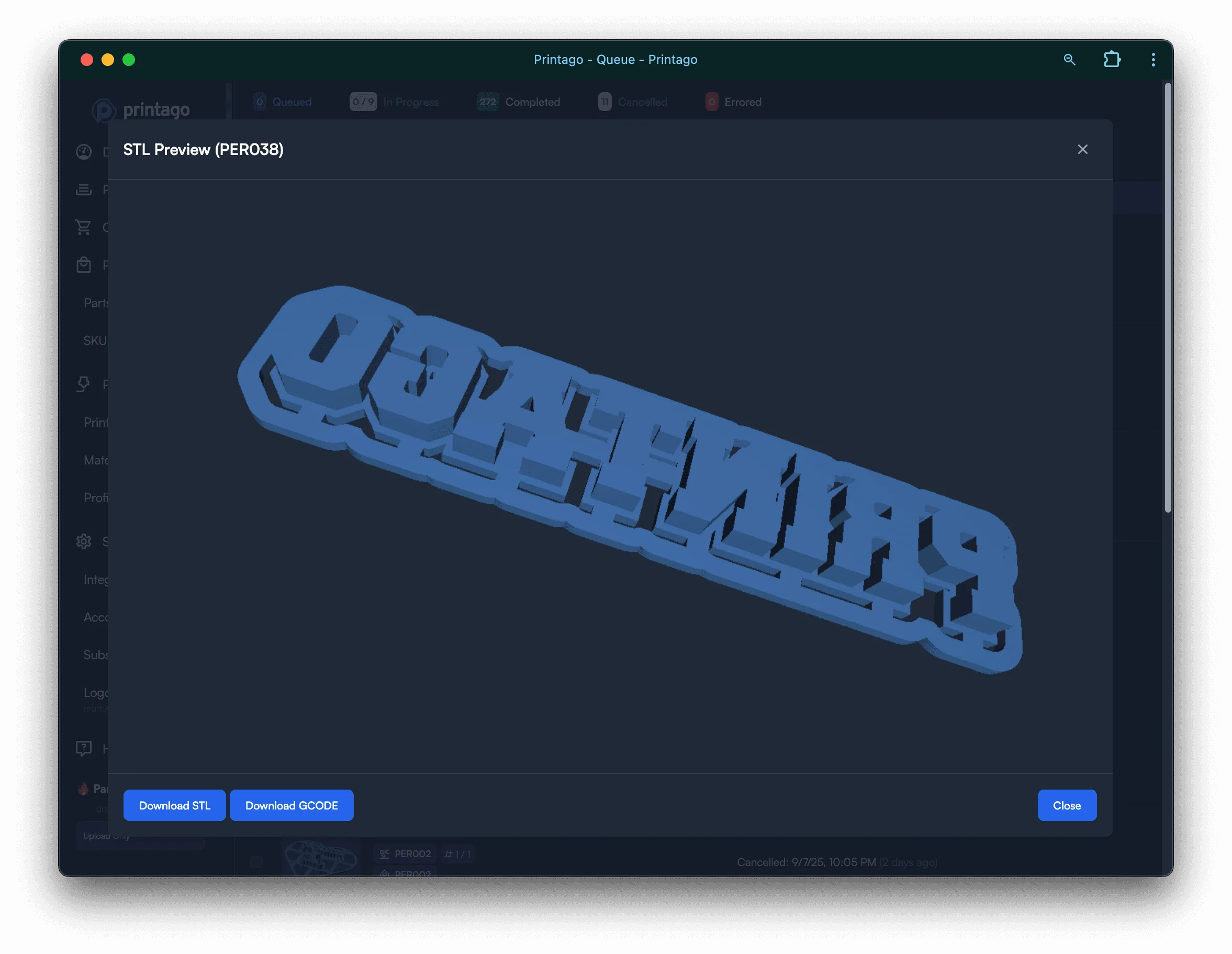
Task: Select the print queue icon in sidebar
Action: (84, 190)
